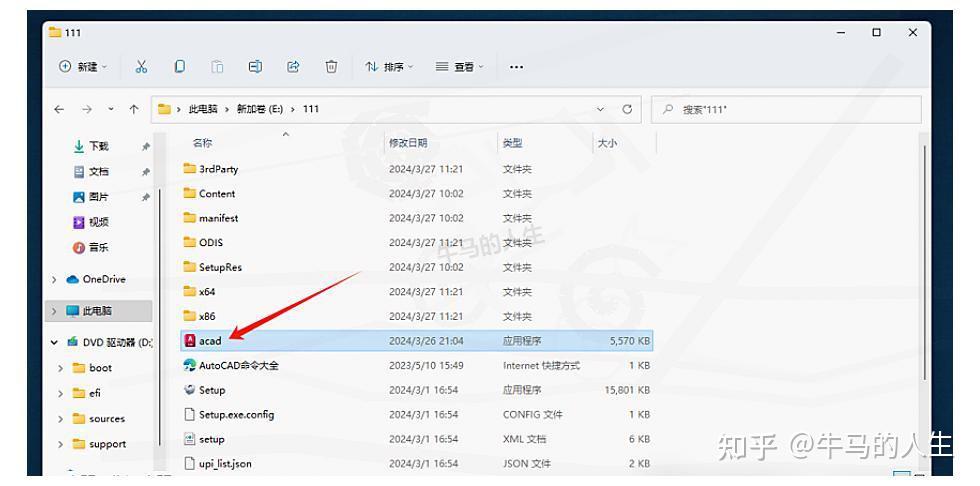980x486 pixels.
Task: Open recent locations dropdown arrow
Action: (111, 109)
